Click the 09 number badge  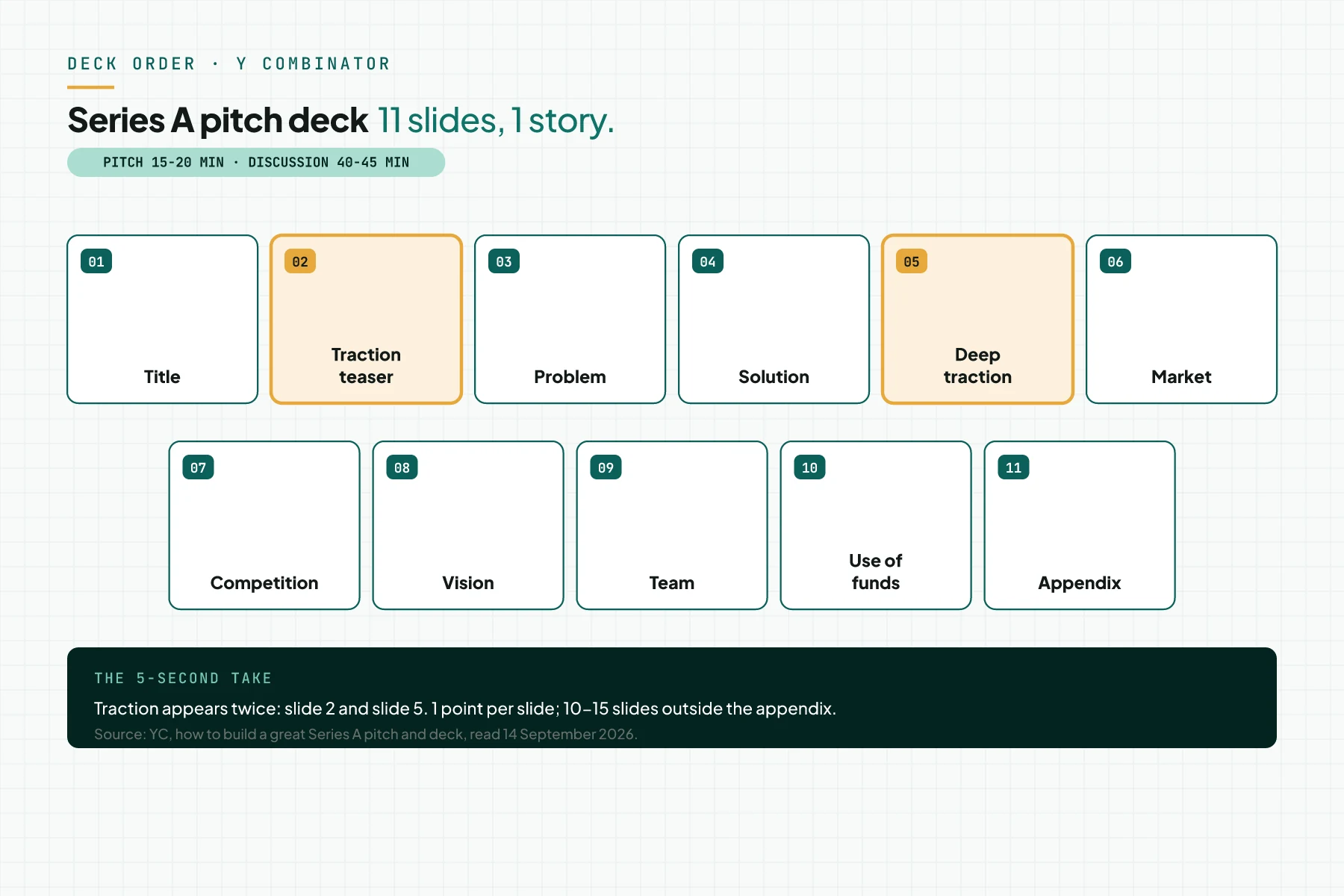606,467
